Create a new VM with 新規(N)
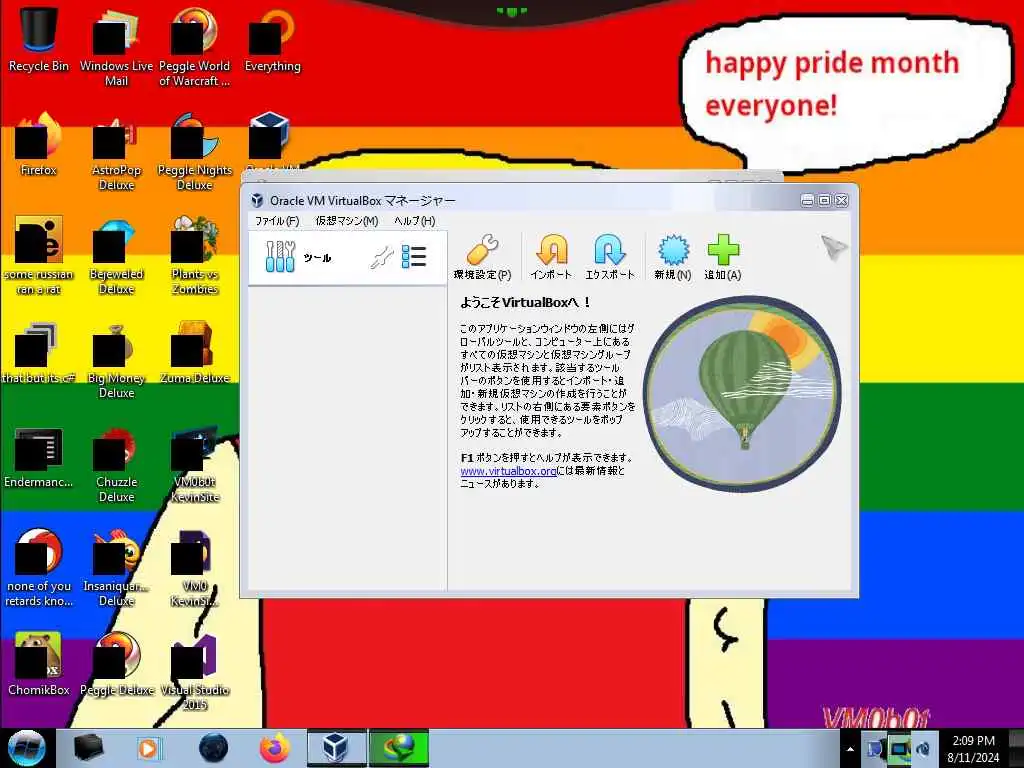The image size is (1024, 768). [673, 257]
